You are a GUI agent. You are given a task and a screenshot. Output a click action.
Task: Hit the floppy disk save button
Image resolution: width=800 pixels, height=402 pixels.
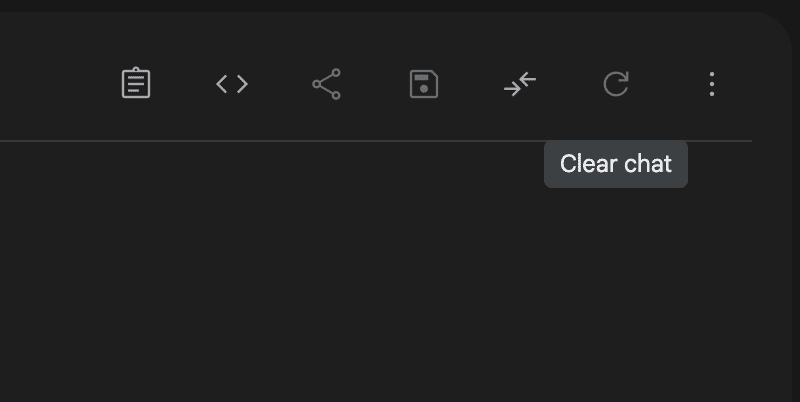(x=424, y=84)
